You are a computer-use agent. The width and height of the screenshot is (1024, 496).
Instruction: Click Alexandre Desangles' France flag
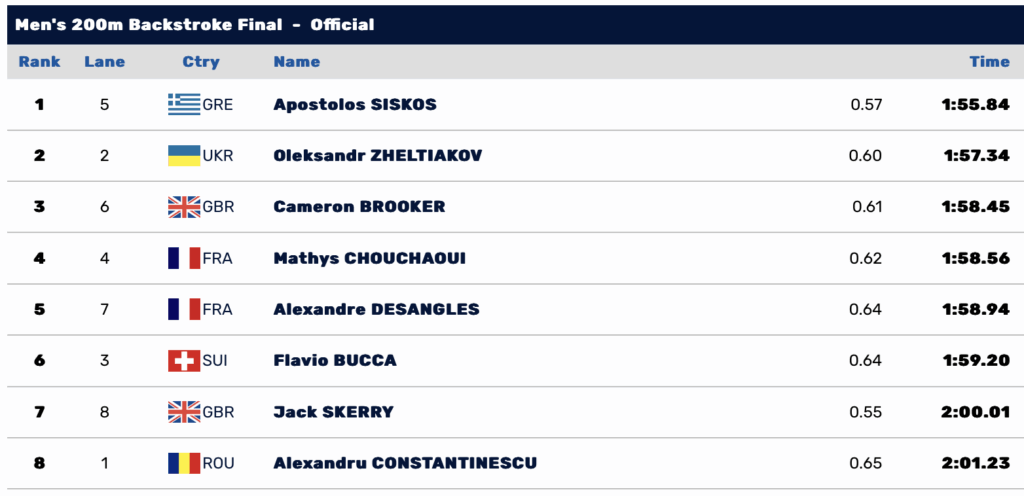[184, 309]
